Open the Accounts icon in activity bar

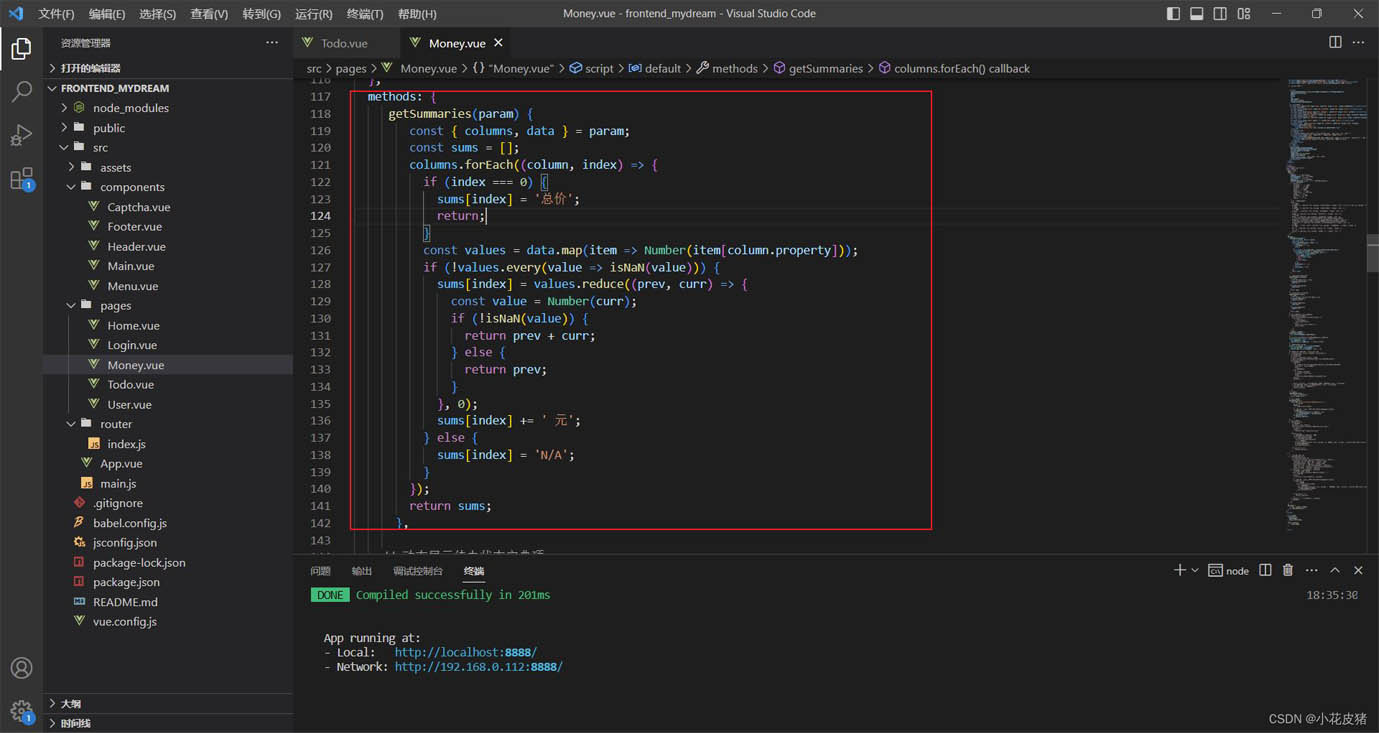pyautogui.click(x=21, y=668)
